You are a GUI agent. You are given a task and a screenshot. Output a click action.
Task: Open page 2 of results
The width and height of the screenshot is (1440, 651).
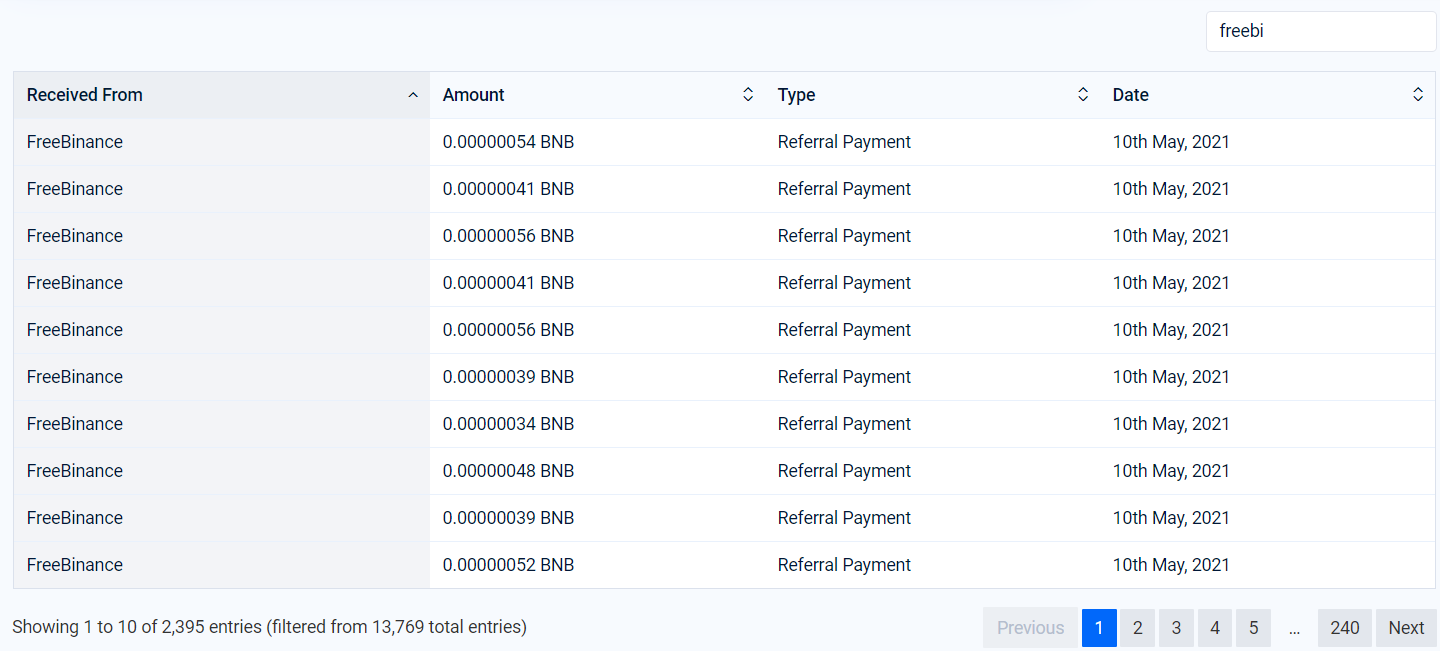pos(1137,628)
